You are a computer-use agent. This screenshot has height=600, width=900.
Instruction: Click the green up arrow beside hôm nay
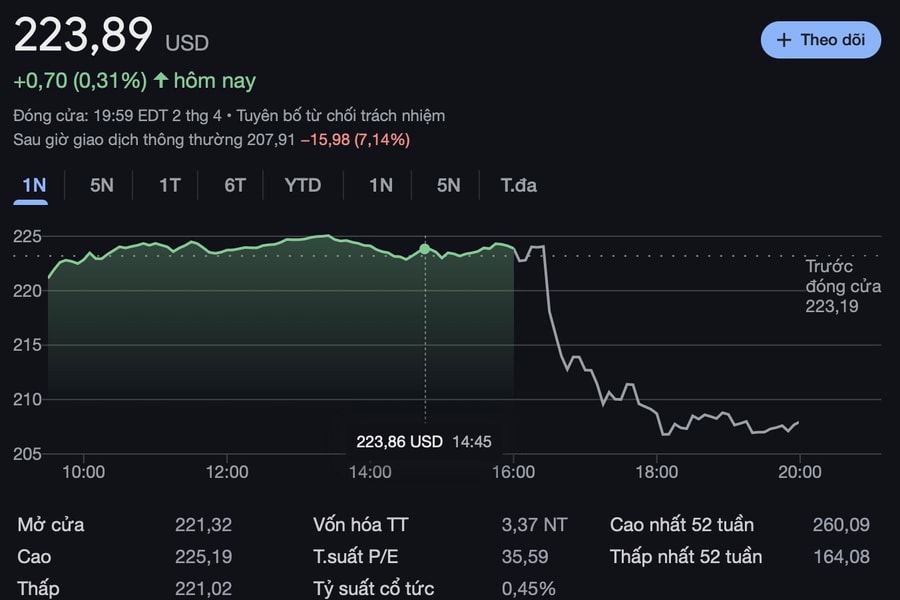(x=161, y=80)
